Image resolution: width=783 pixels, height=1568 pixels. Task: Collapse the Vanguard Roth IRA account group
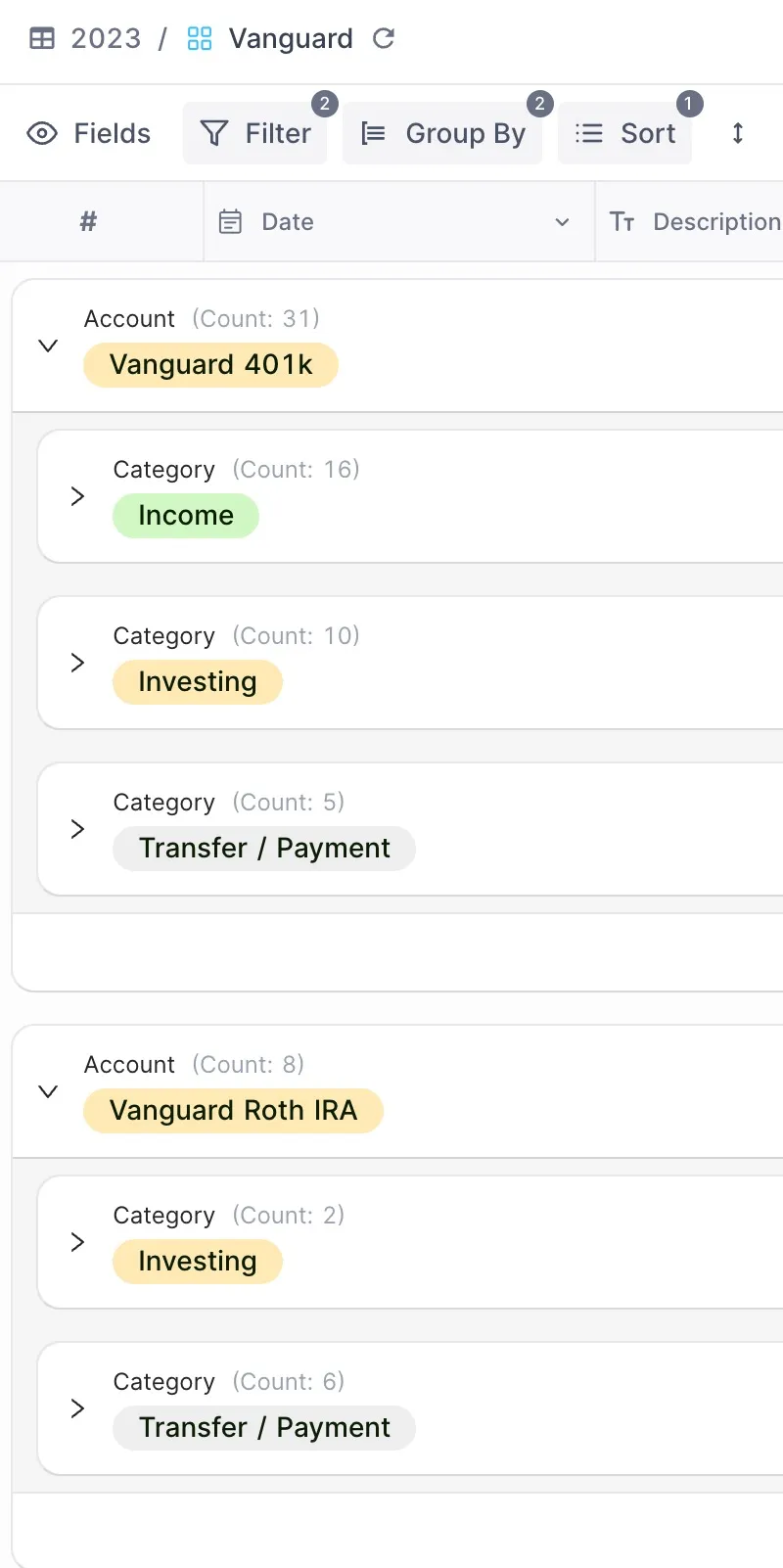coord(47,1091)
